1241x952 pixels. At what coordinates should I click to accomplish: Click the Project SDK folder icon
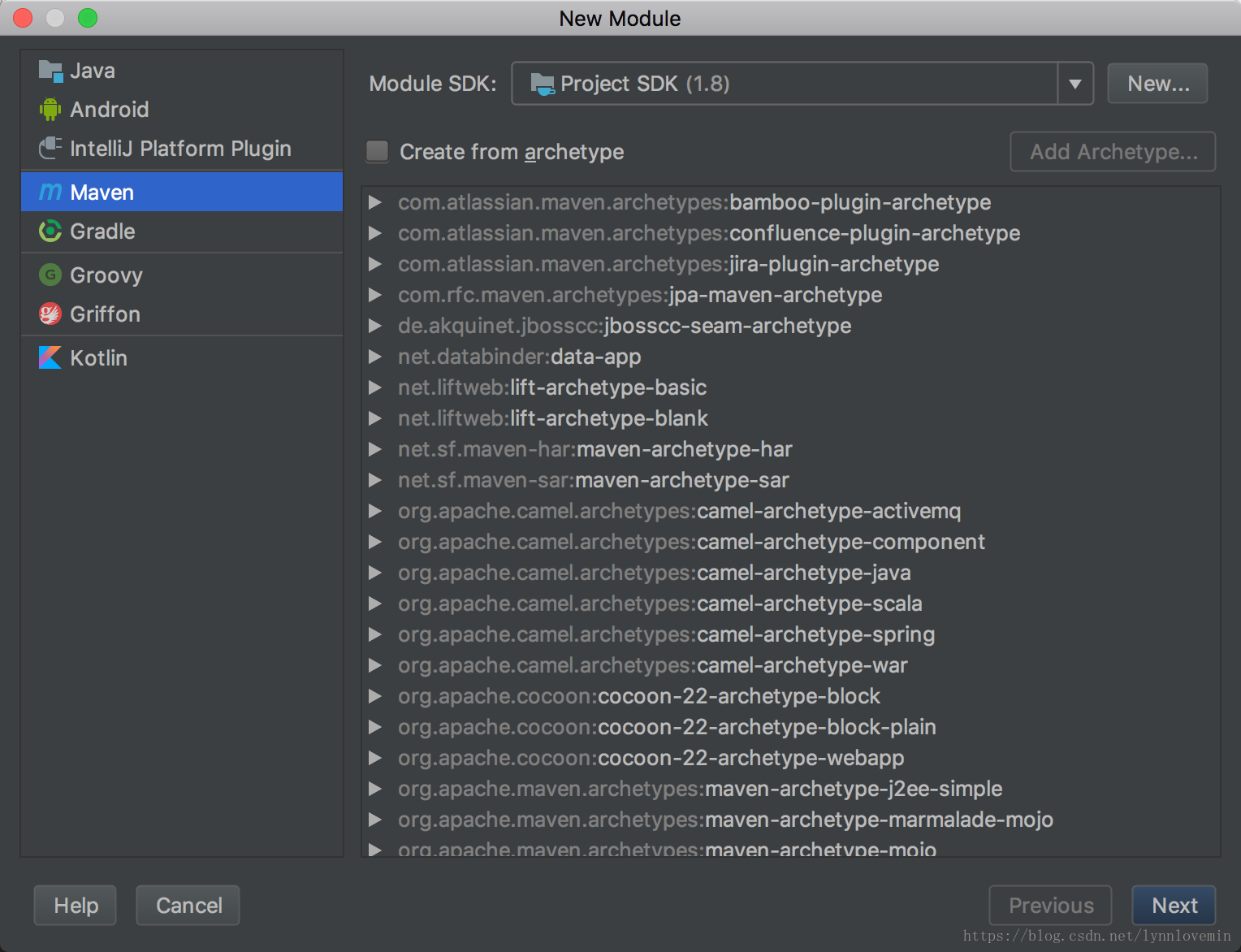click(542, 84)
